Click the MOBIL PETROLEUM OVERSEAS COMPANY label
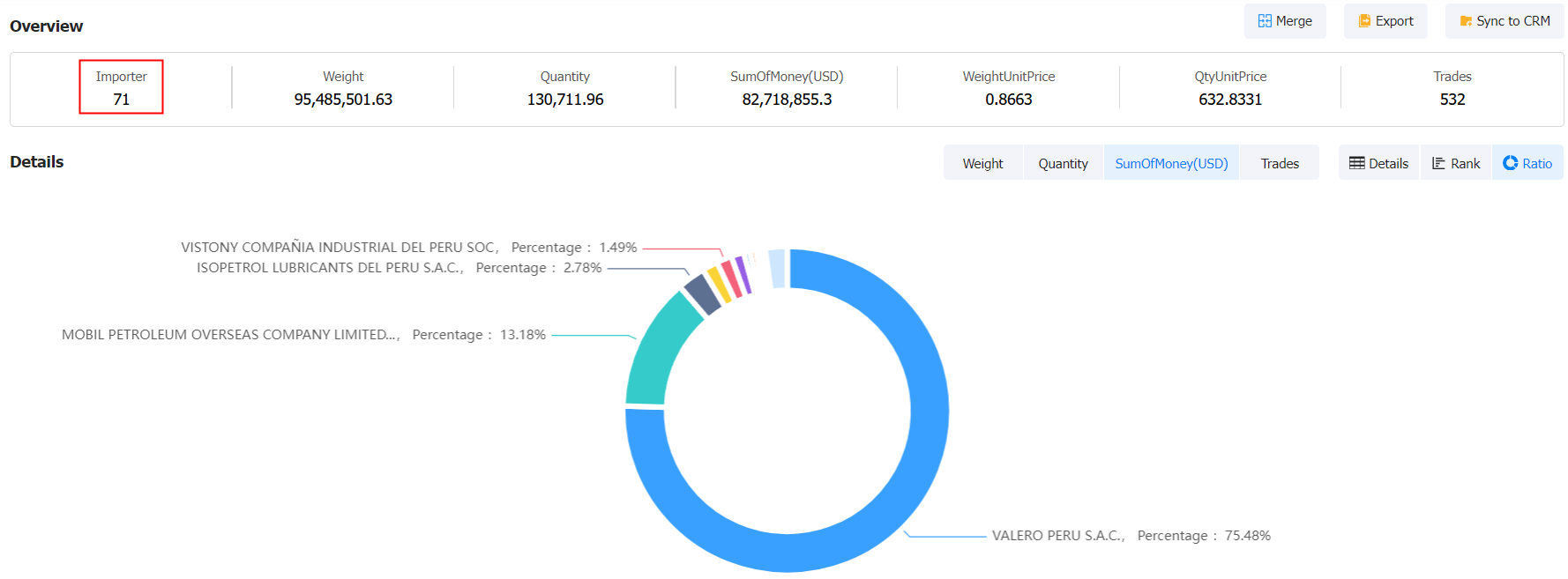This screenshot has width=1568, height=579. point(303,335)
